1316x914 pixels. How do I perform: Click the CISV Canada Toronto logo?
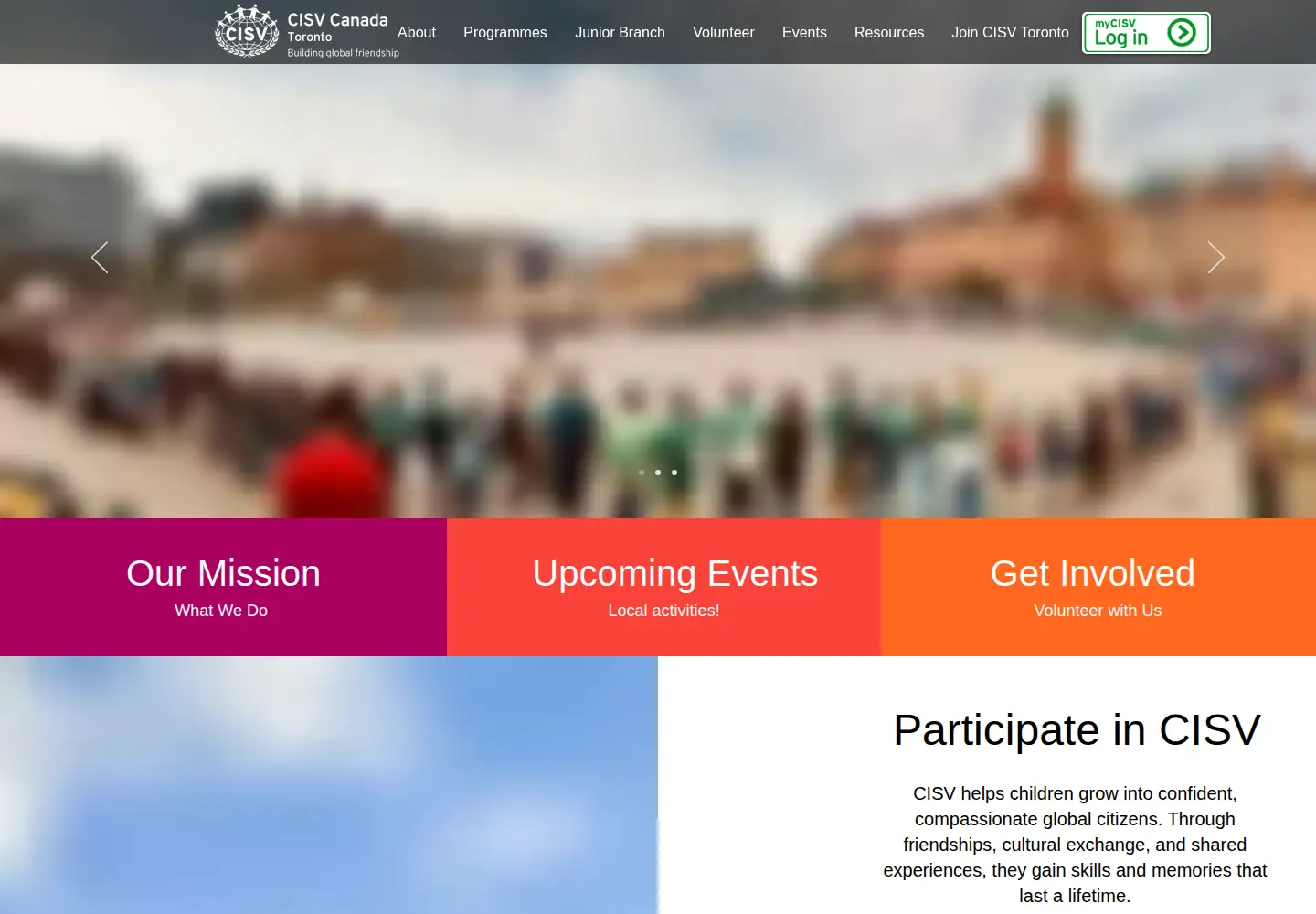pos(306,32)
